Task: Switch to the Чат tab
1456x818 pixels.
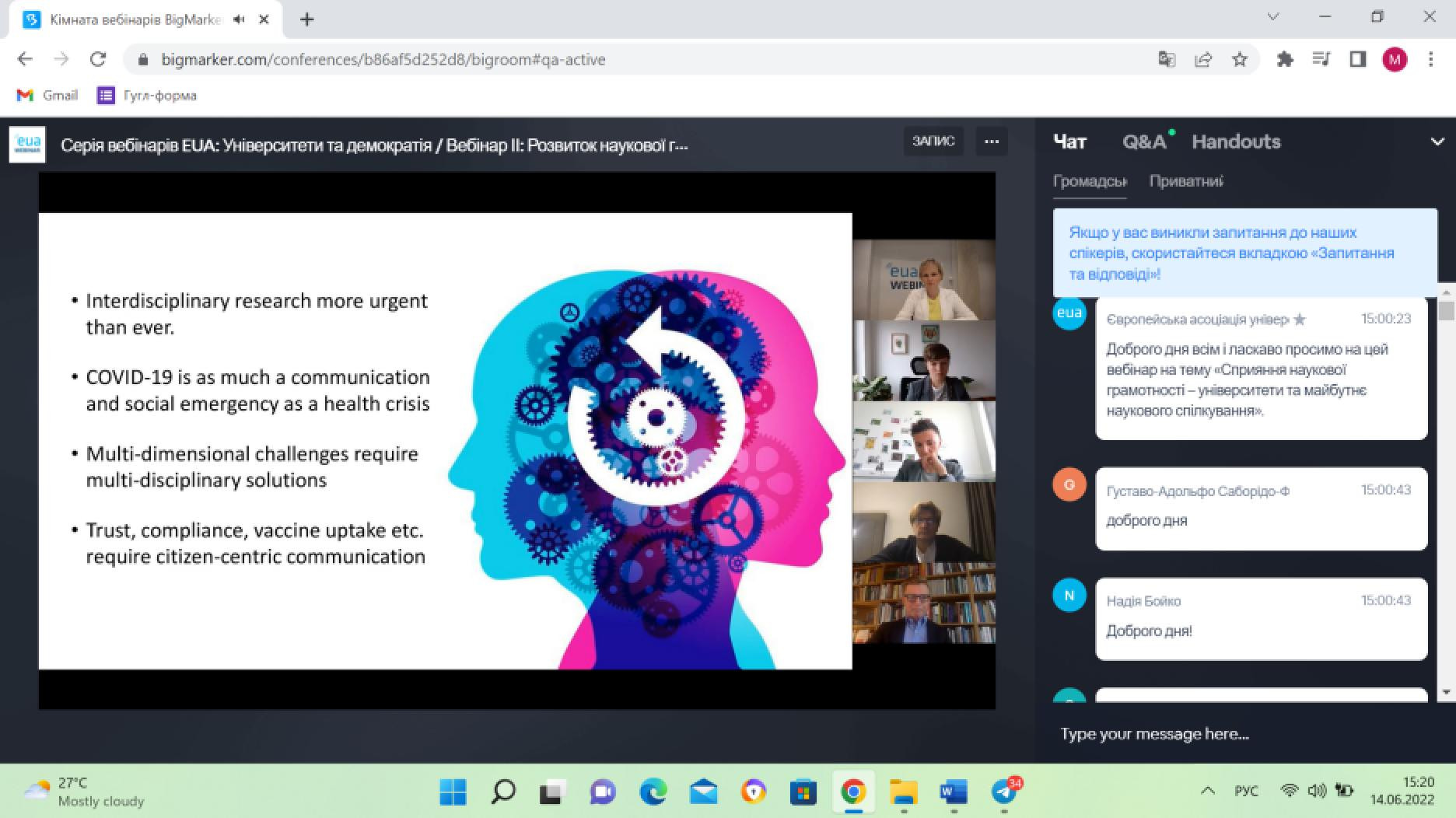Action: (x=1070, y=142)
